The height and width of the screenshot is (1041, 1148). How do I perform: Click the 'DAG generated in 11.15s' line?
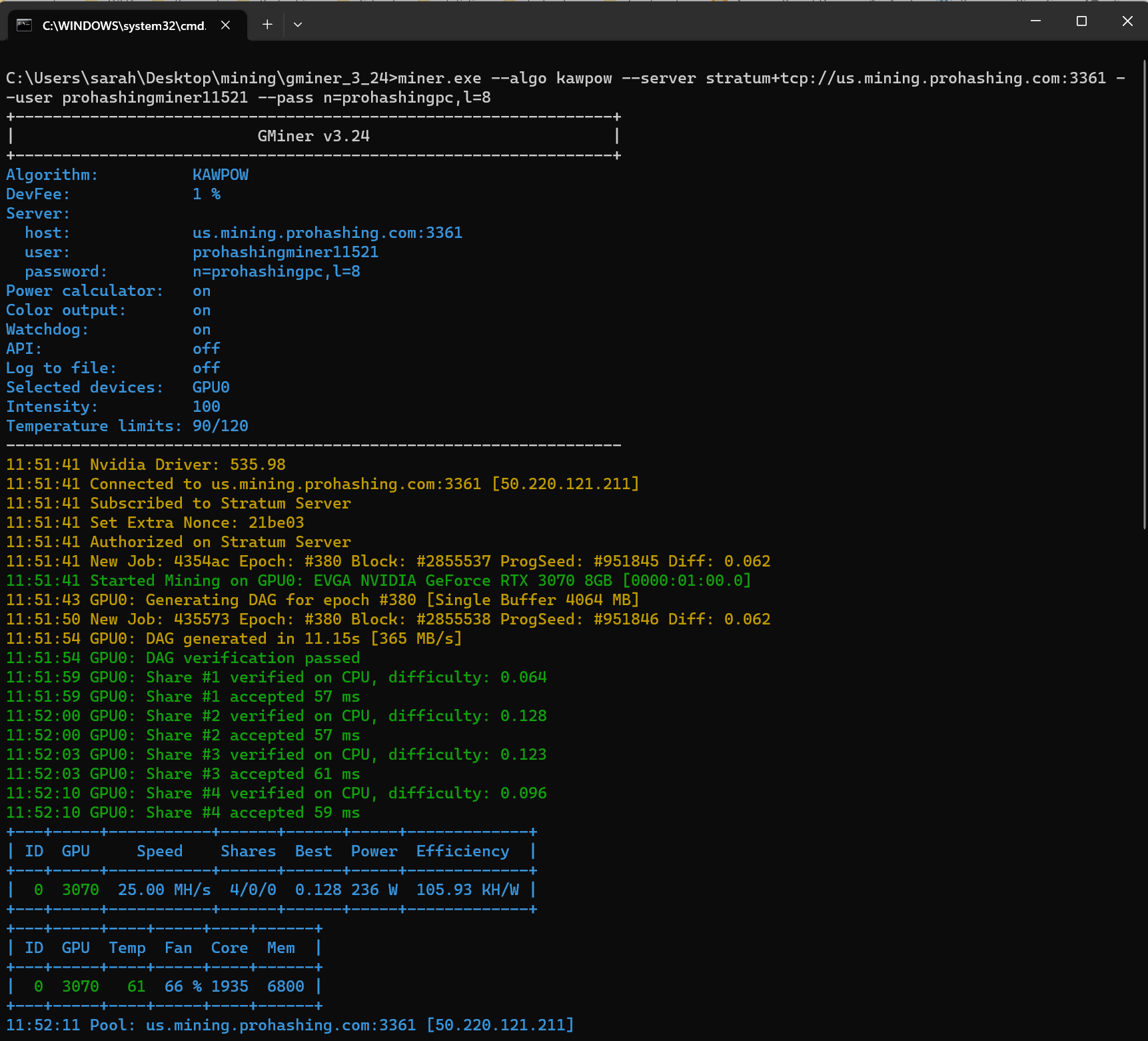(x=235, y=638)
